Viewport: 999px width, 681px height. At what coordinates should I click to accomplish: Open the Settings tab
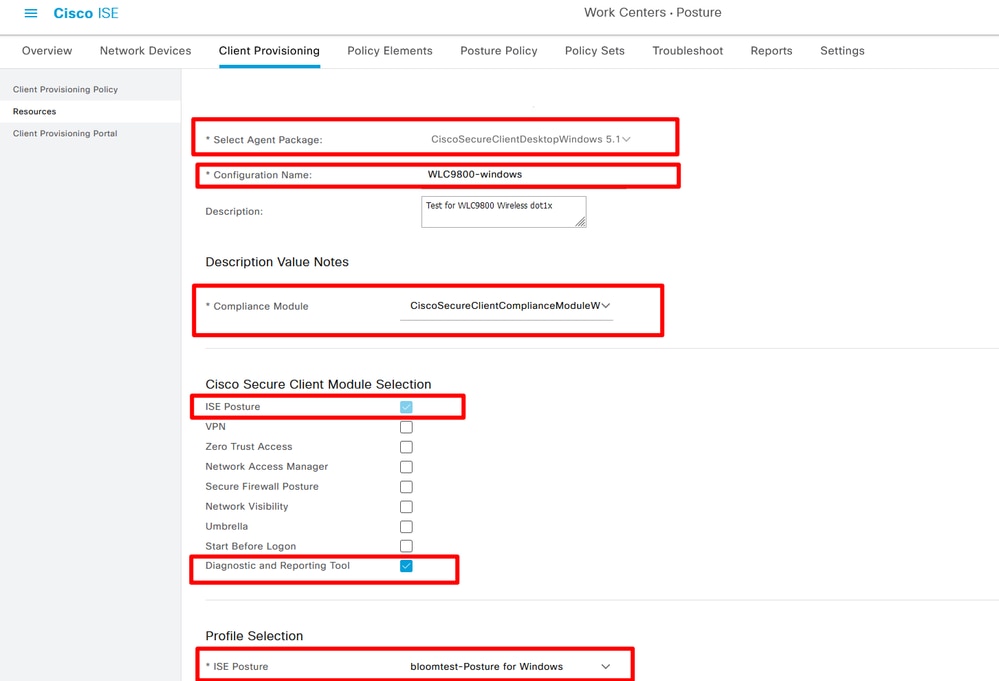[x=842, y=51]
